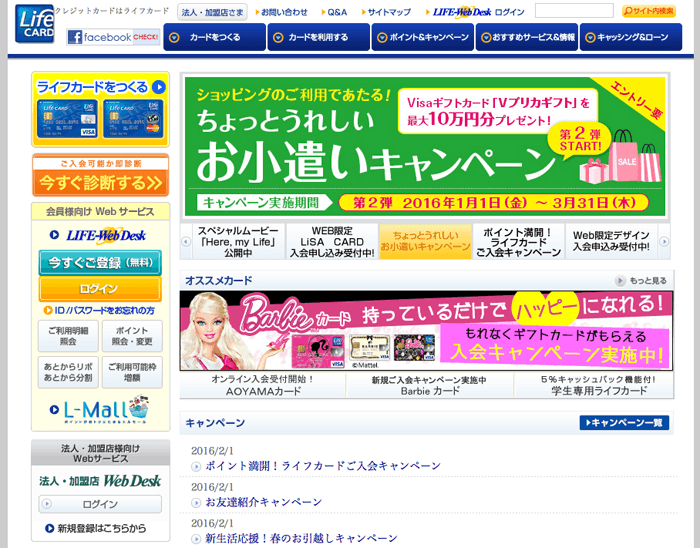Select ちょっとうれしいお小遣いキャンペーン tab
This screenshot has width=700, height=548.
[425, 241]
